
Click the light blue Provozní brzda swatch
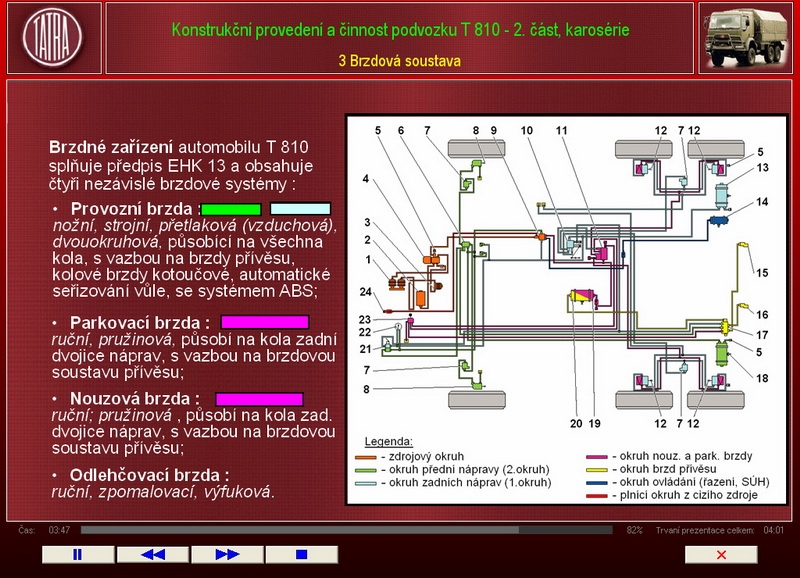coord(300,209)
